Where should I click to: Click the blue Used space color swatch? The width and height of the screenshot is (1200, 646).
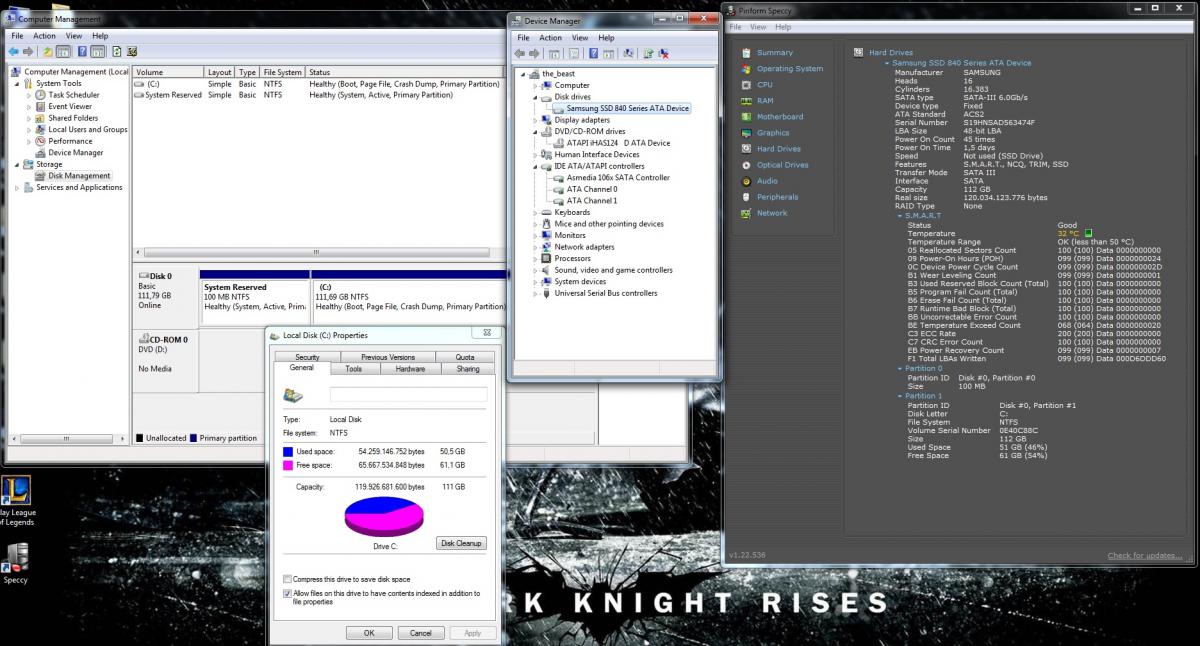click(288, 452)
